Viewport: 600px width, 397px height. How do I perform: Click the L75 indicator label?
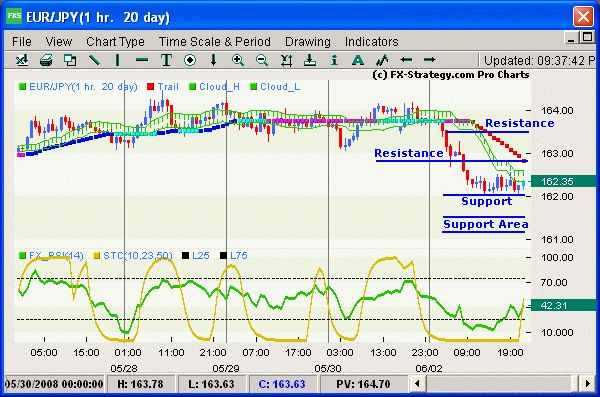point(239,255)
